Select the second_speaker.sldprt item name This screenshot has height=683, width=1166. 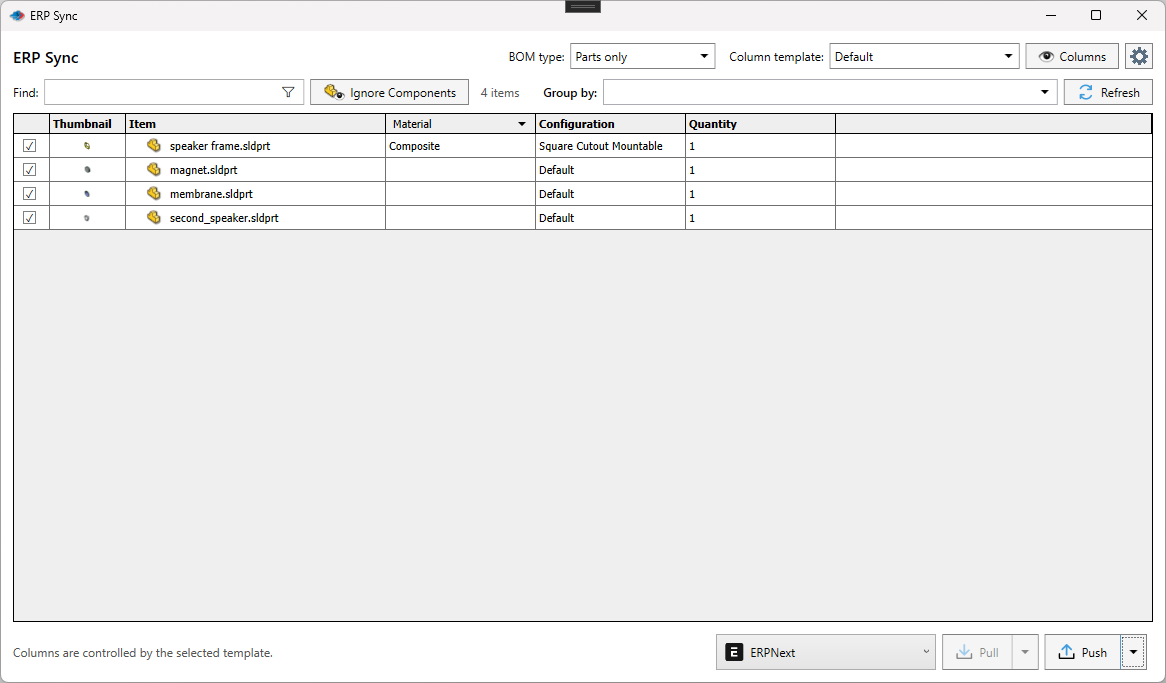click(x=224, y=217)
